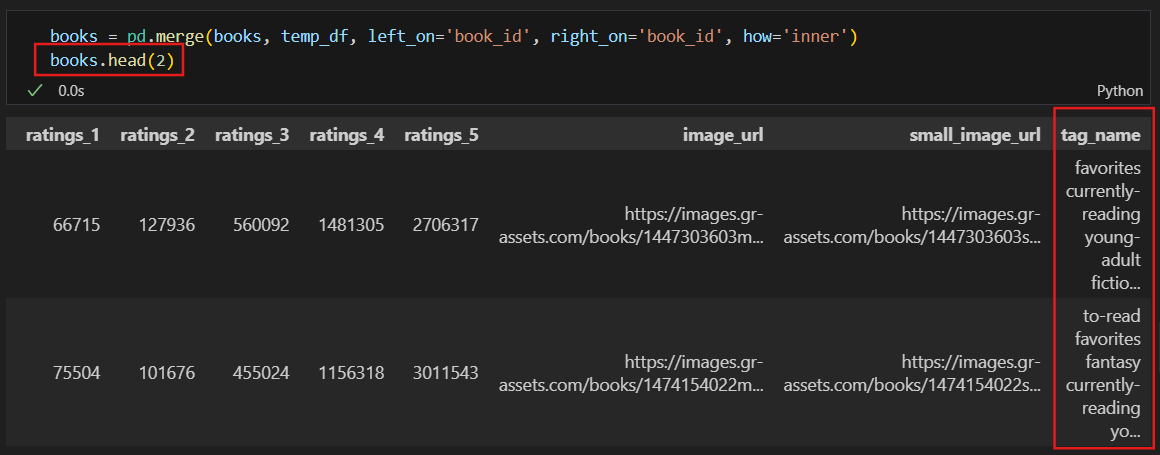Click tag_name cell starting with favorites currently-reading
This screenshot has height=455, width=1160.
[x=1104, y=225]
